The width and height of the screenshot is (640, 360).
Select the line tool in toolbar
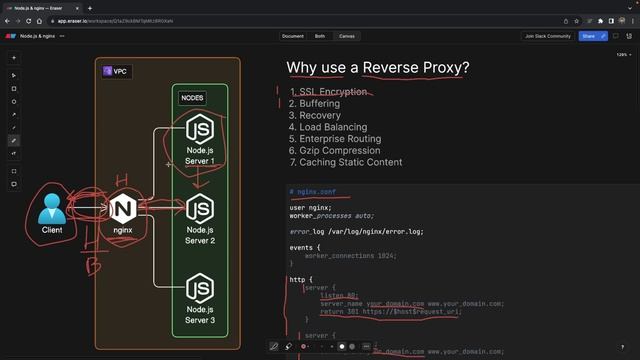coord(14,128)
